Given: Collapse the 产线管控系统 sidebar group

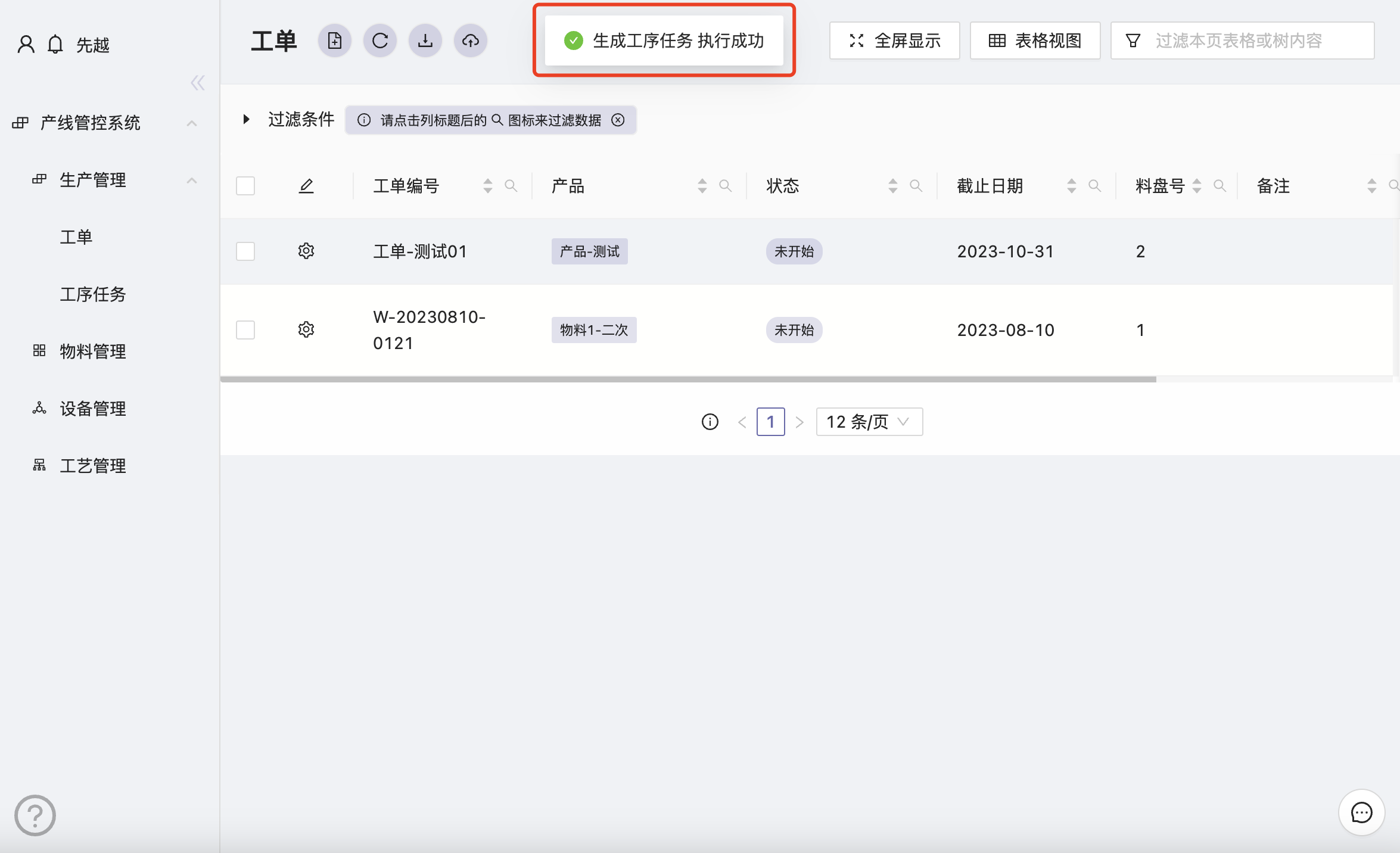Looking at the screenshot, I should point(191,123).
